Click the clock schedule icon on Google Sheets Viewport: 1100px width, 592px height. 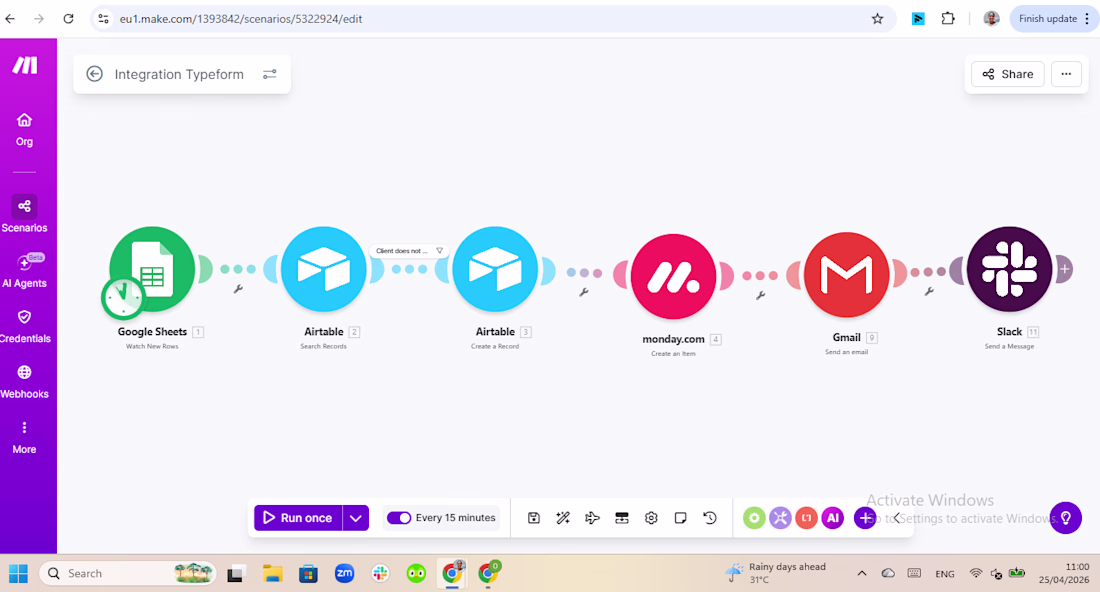tap(123, 297)
